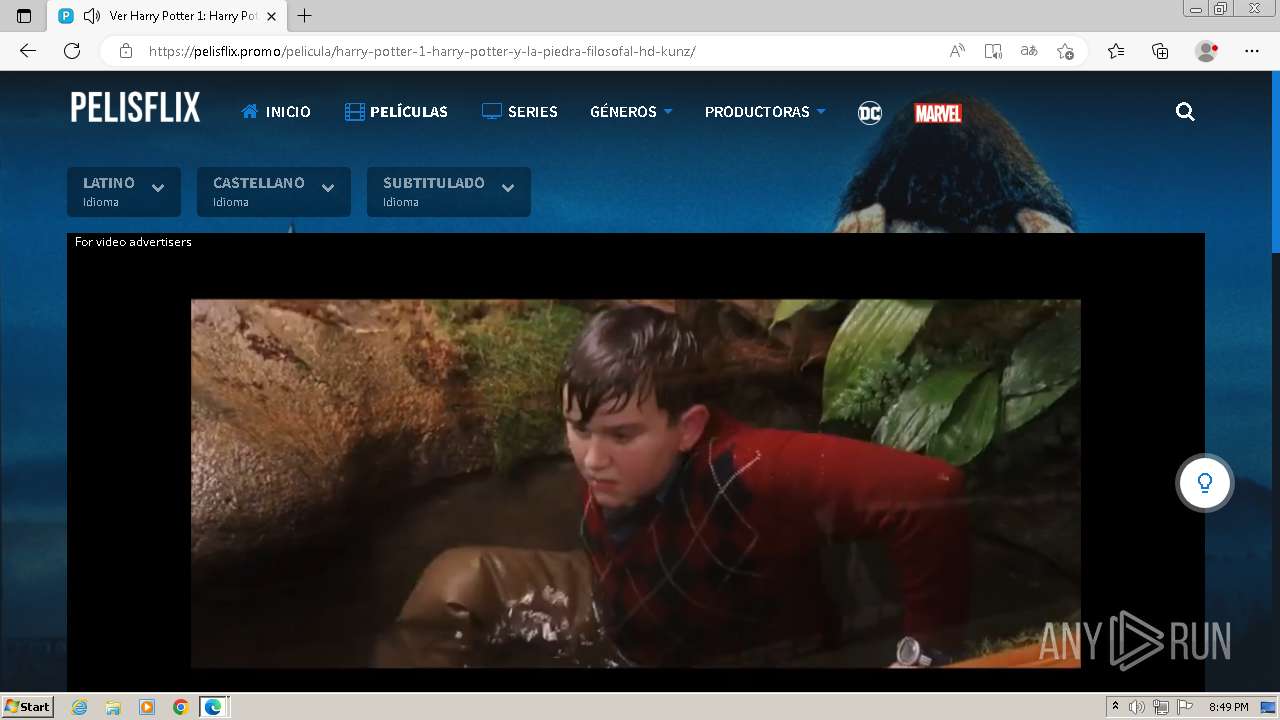
Task: Expand the CASTELLANO idioma dropdown
Action: [x=274, y=192]
